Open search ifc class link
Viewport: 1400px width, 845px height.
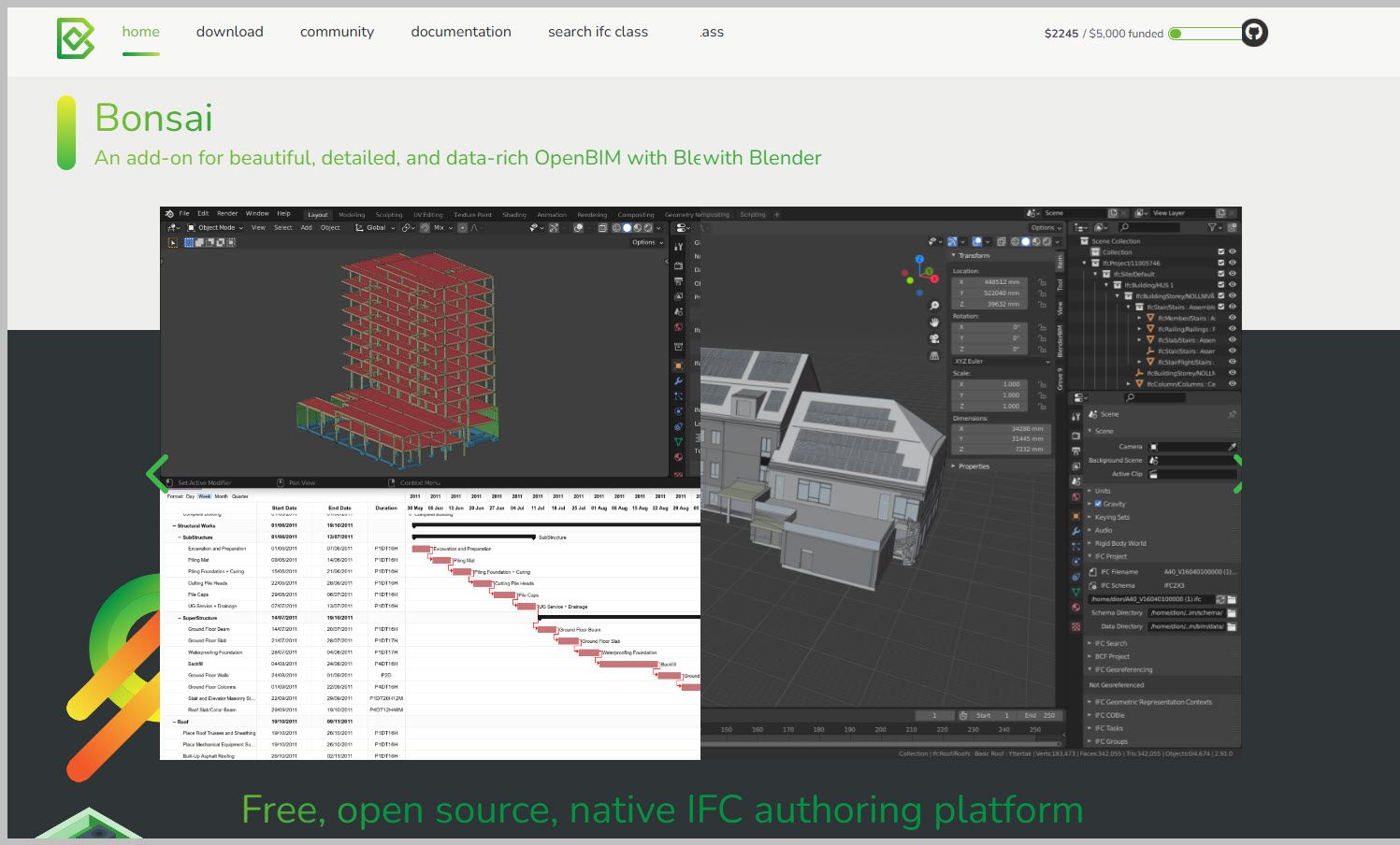598,32
